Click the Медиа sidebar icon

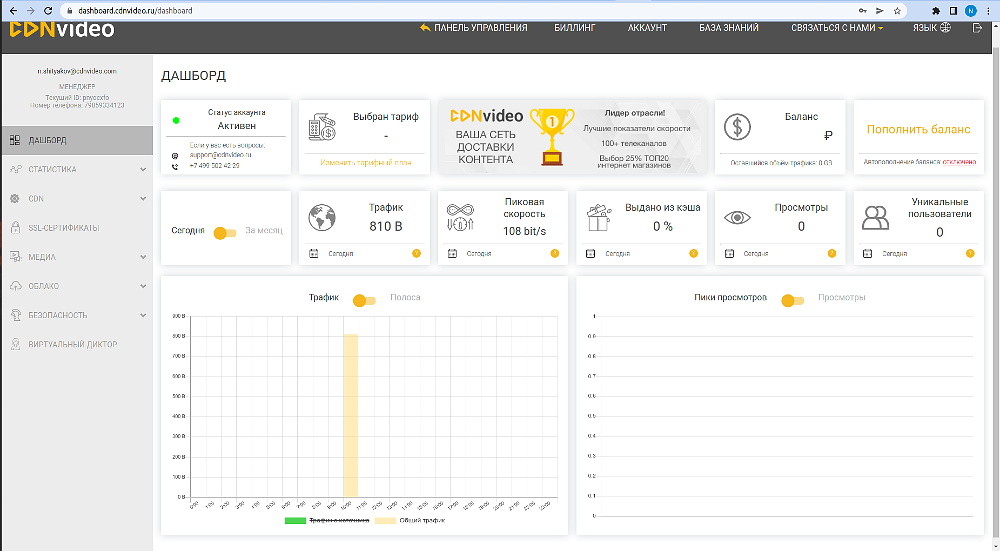click(x=16, y=257)
